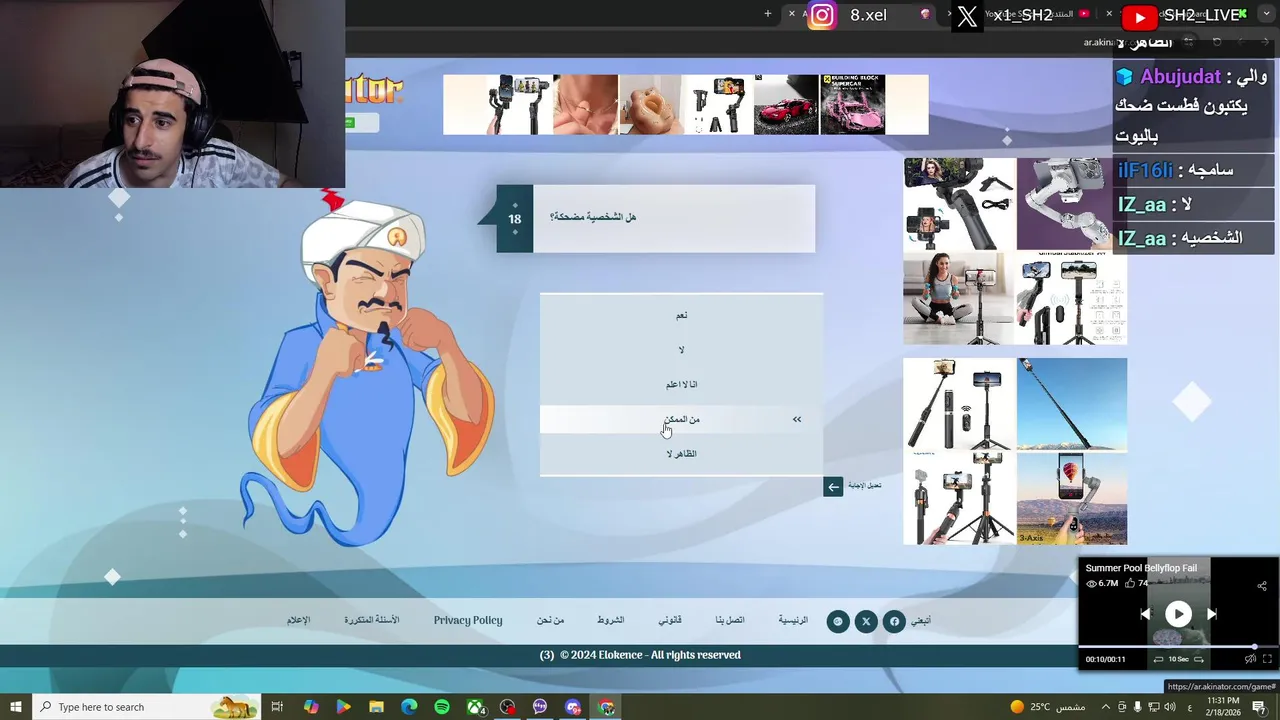Unmute the mini video player
The image size is (1280, 720).
point(1249,659)
